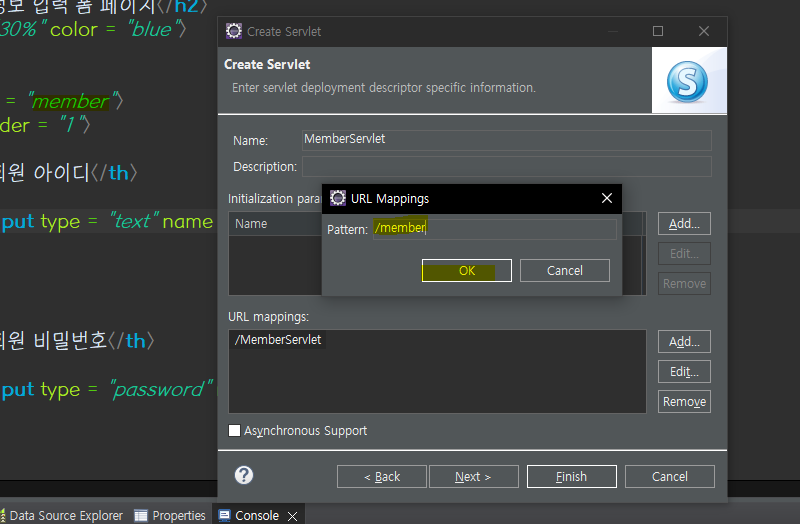
Task: Toggle the Asynchronous Support checkbox
Action: click(234, 430)
